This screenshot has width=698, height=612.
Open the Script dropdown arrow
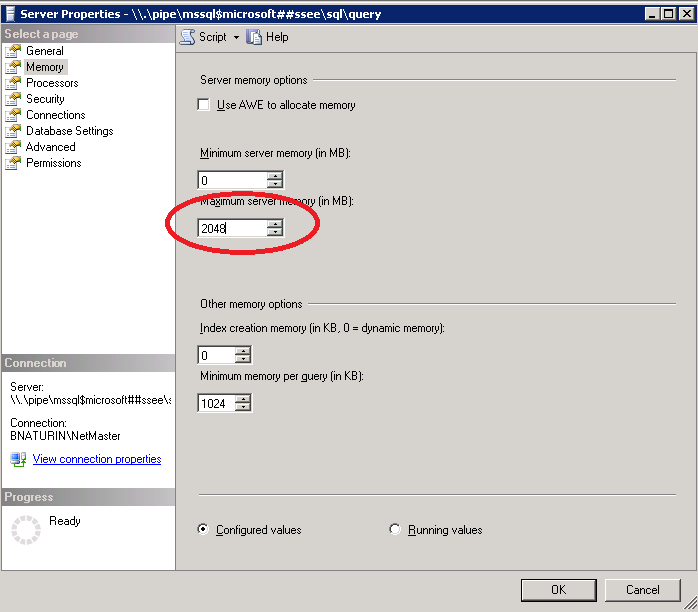[x=236, y=37]
